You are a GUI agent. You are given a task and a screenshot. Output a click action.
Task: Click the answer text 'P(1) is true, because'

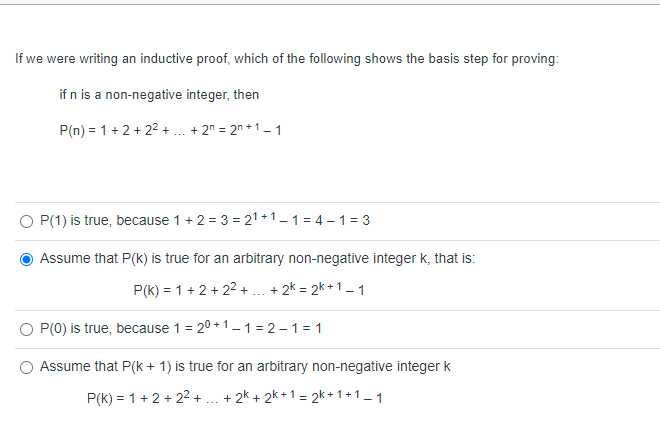[104, 220]
